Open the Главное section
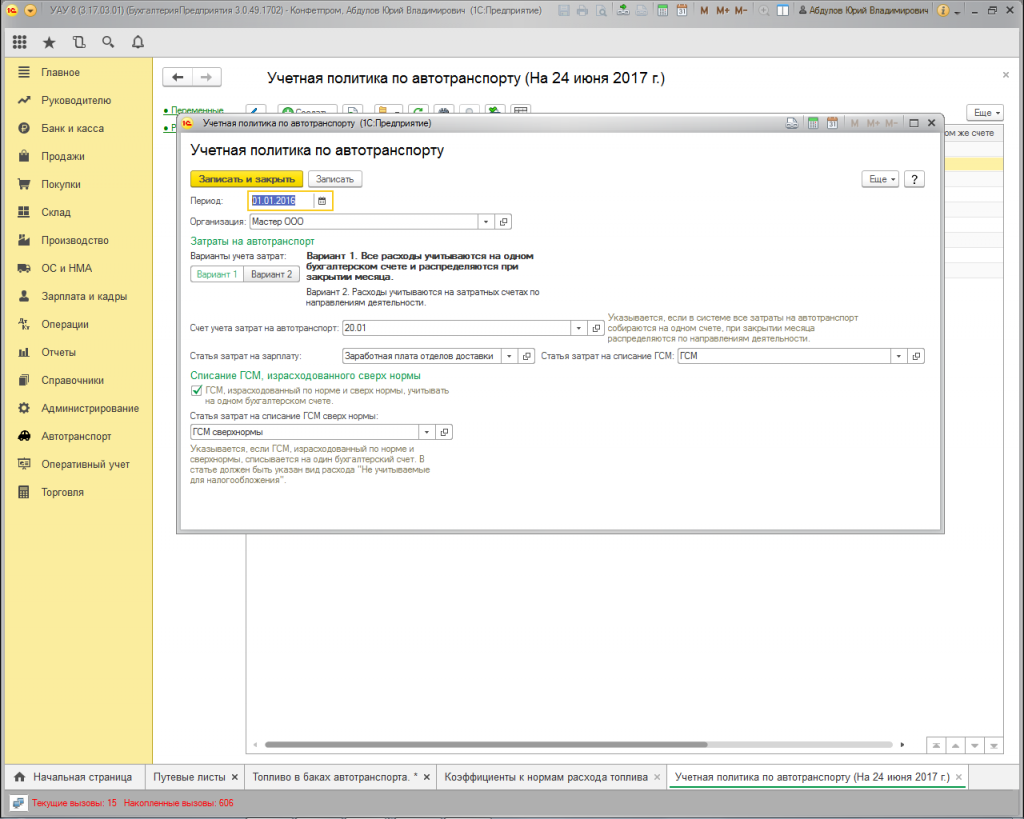The image size is (1024, 819). tap(60, 72)
